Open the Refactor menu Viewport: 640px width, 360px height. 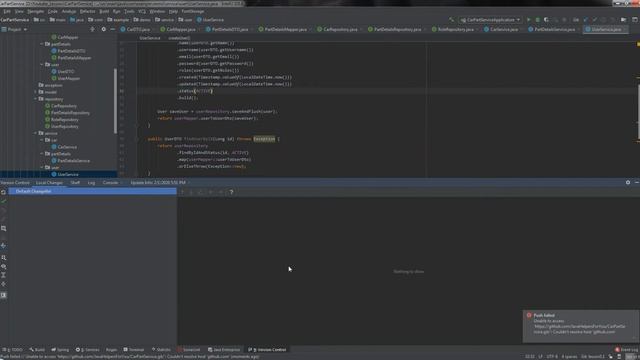[x=87, y=11]
